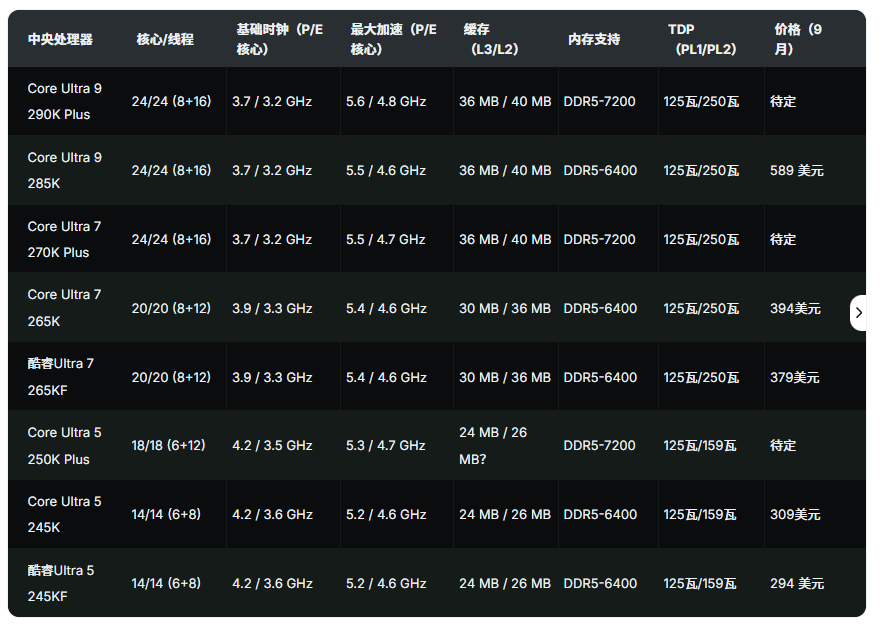Click the Core Ultra 5 245K name cell

point(65,514)
